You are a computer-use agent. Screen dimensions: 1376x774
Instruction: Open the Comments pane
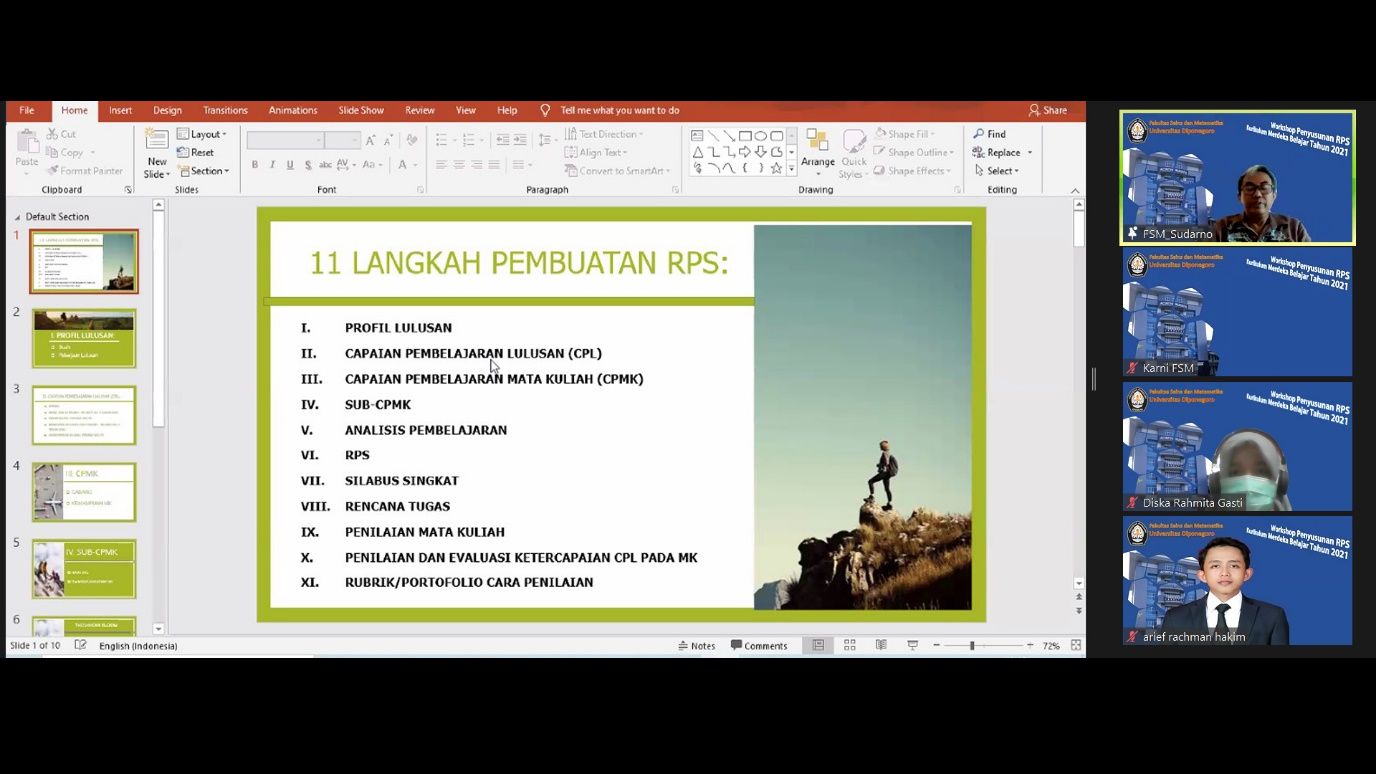(x=760, y=645)
